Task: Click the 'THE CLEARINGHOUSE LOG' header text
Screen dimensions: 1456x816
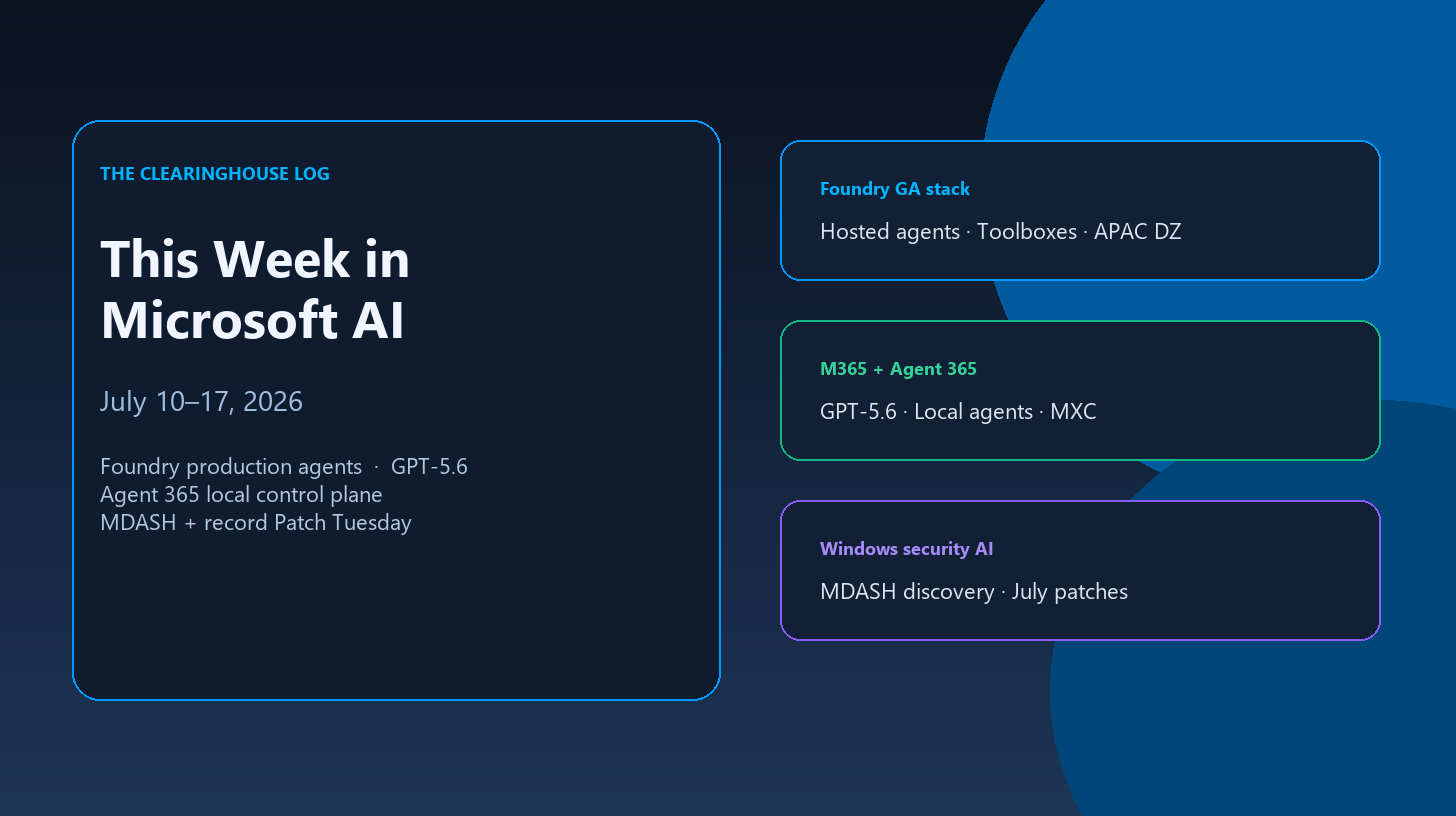Action: coord(215,174)
